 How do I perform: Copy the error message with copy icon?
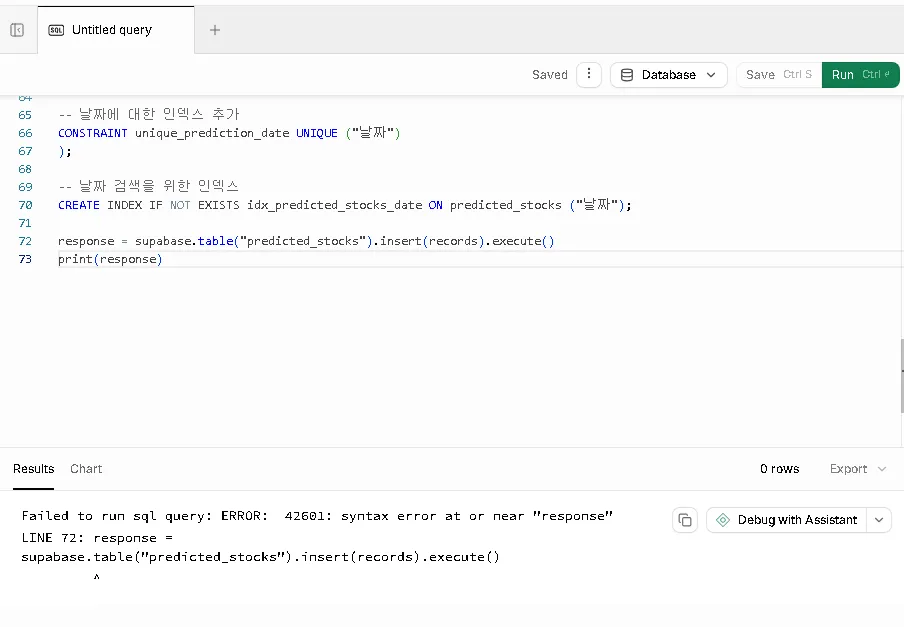coord(685,520)
